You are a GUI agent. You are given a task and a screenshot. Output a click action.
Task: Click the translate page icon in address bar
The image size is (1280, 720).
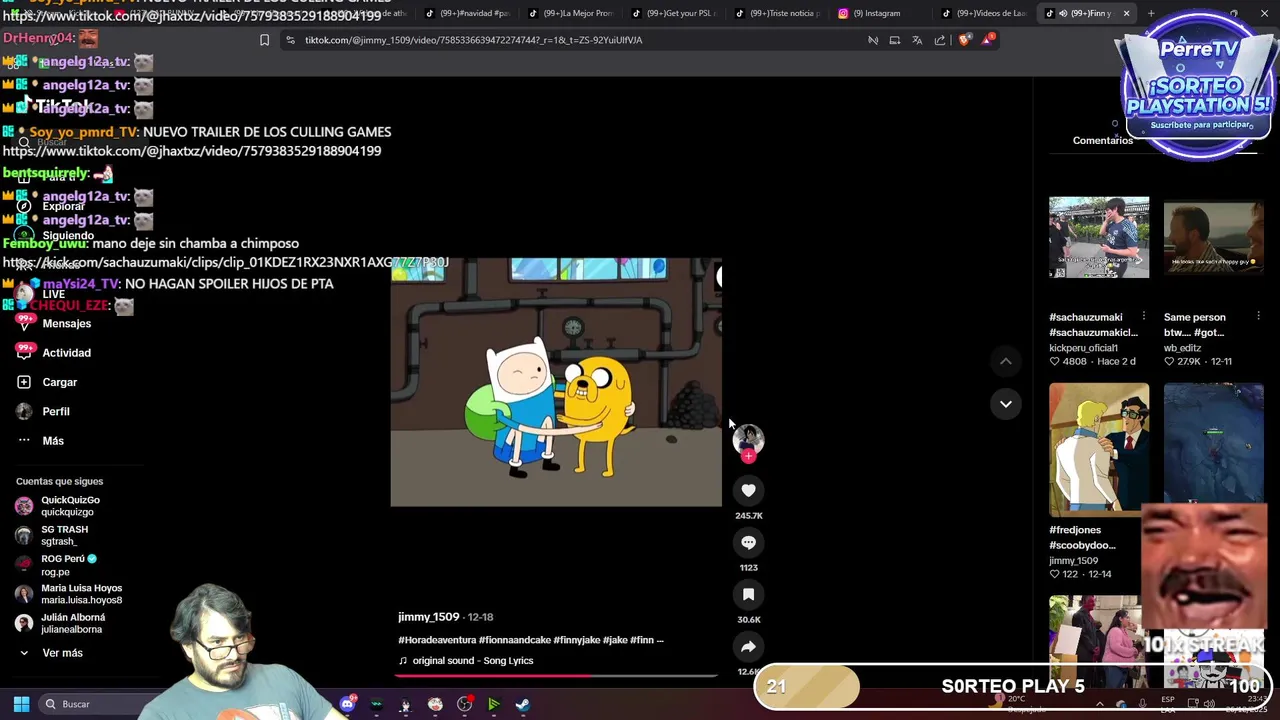pos(917,40)
